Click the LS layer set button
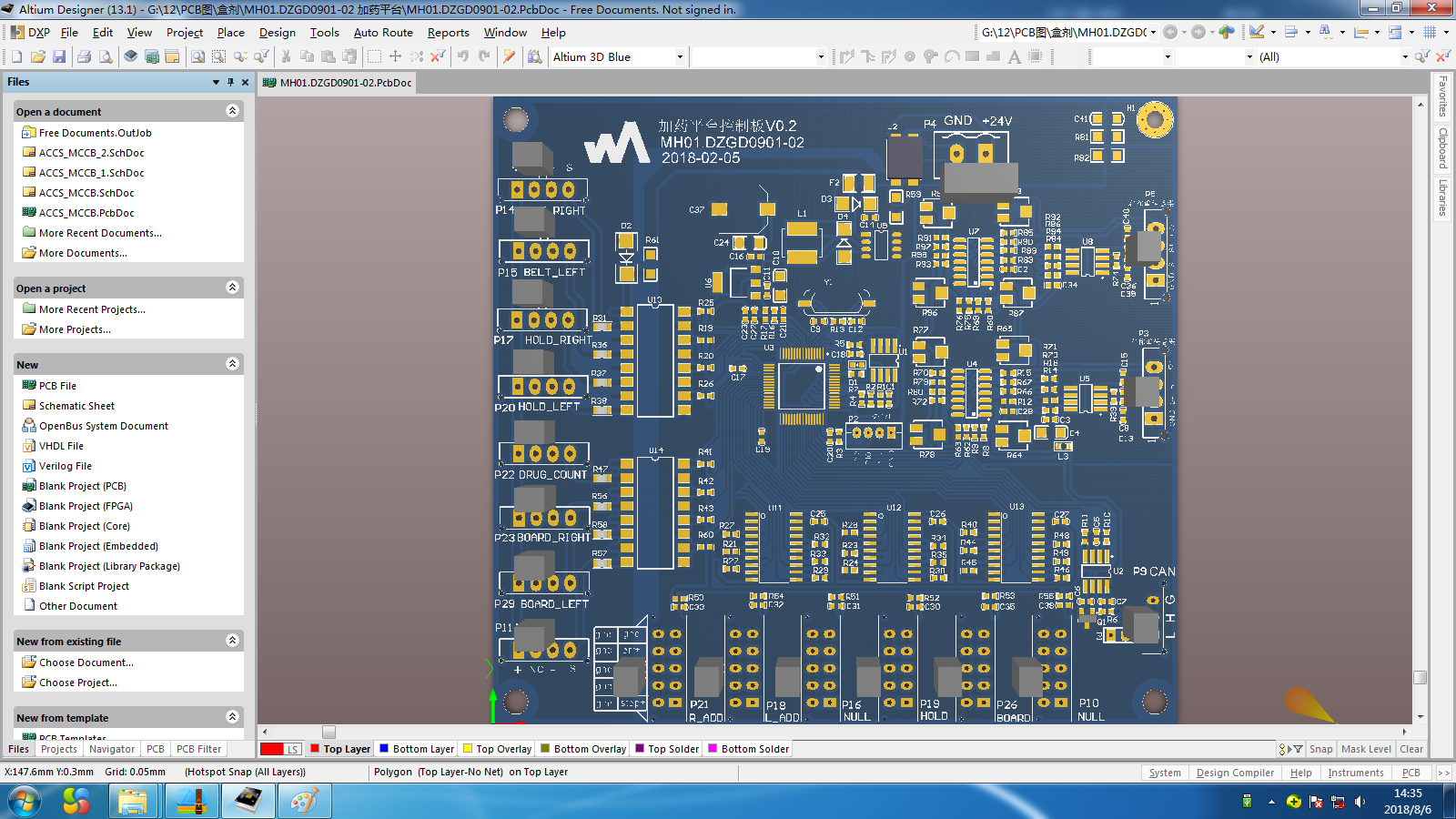 pyautogui.click(x=293, y=749)
